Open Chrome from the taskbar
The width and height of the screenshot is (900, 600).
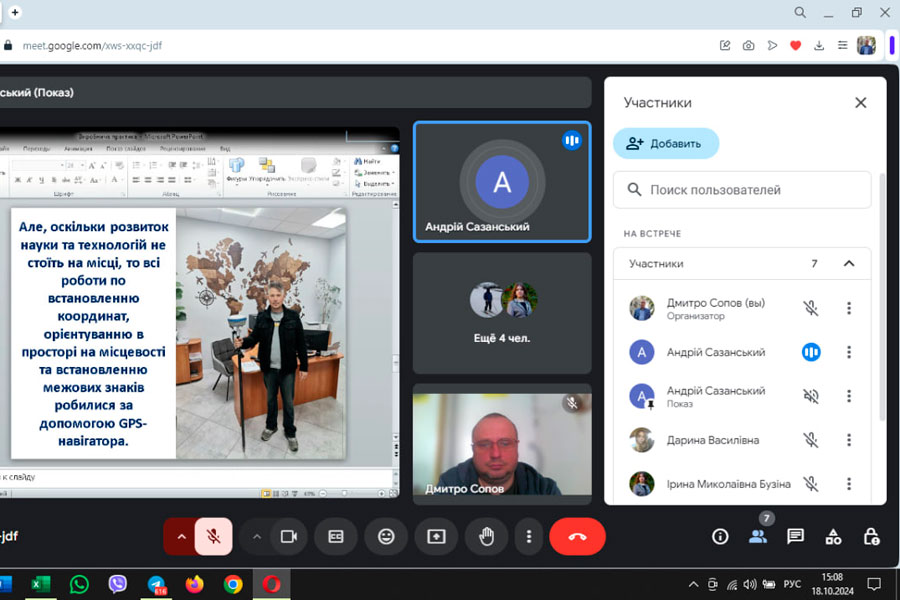pos(233,584)
